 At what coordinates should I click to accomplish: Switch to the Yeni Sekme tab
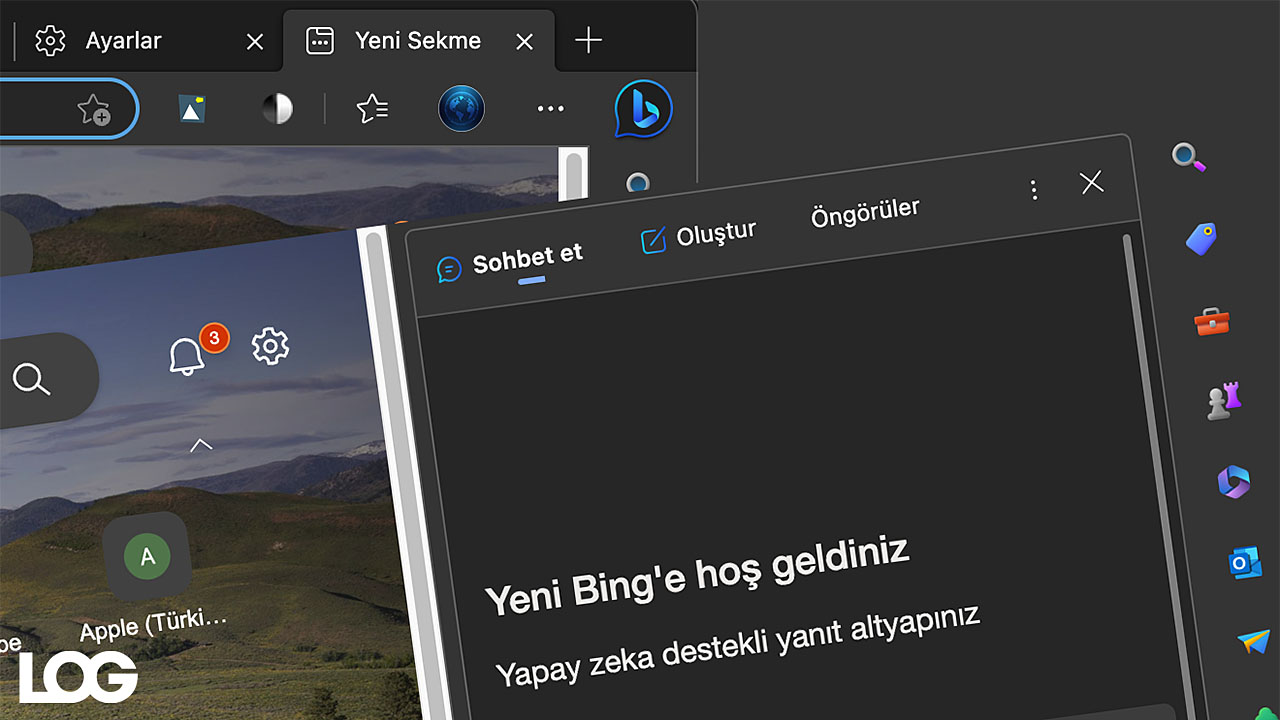point(418,40)
